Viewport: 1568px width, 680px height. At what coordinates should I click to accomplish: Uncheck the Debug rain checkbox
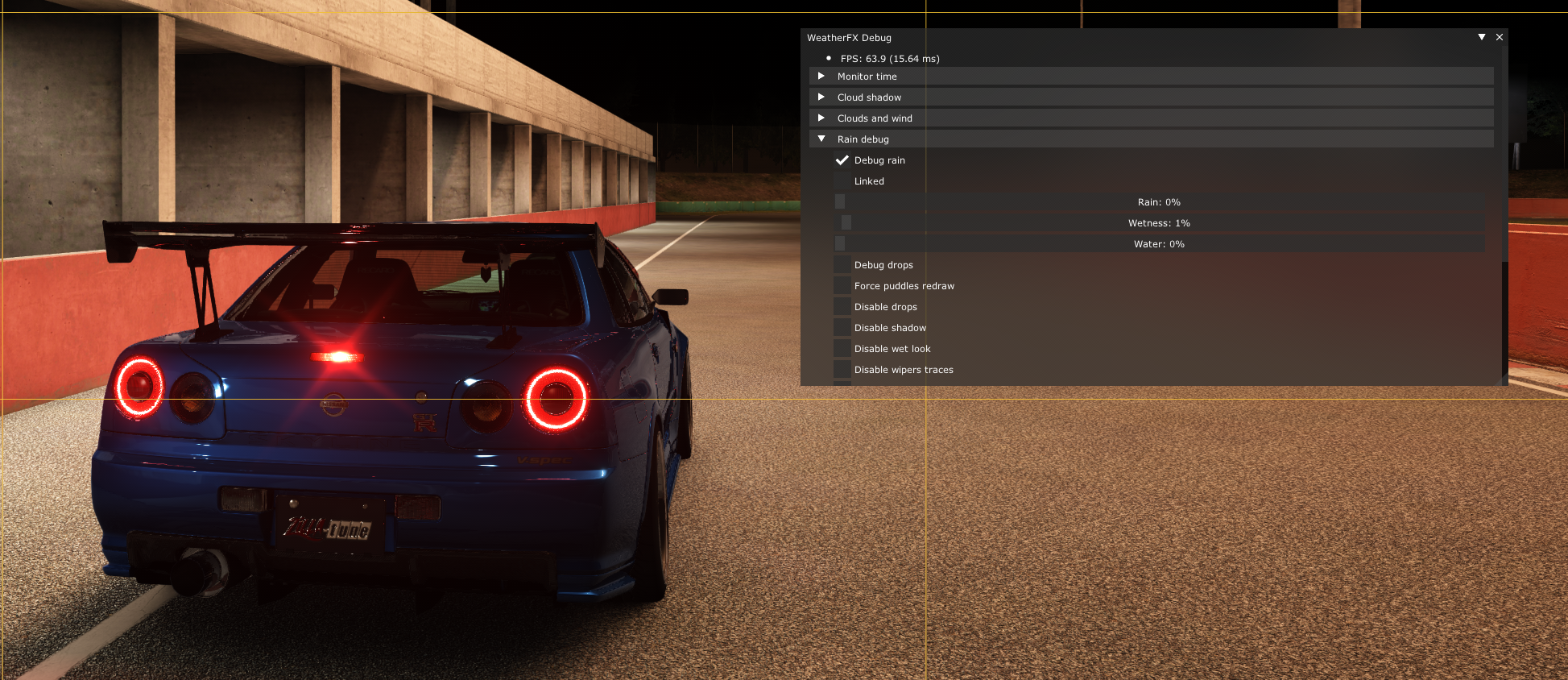point(842,160)
